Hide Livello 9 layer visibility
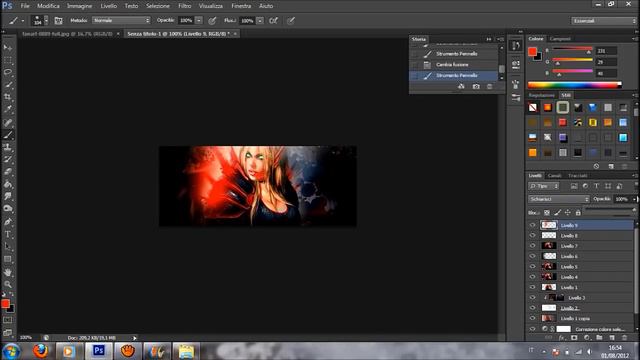640x360 pixels. pyautogui.click(x=532, y=225)
